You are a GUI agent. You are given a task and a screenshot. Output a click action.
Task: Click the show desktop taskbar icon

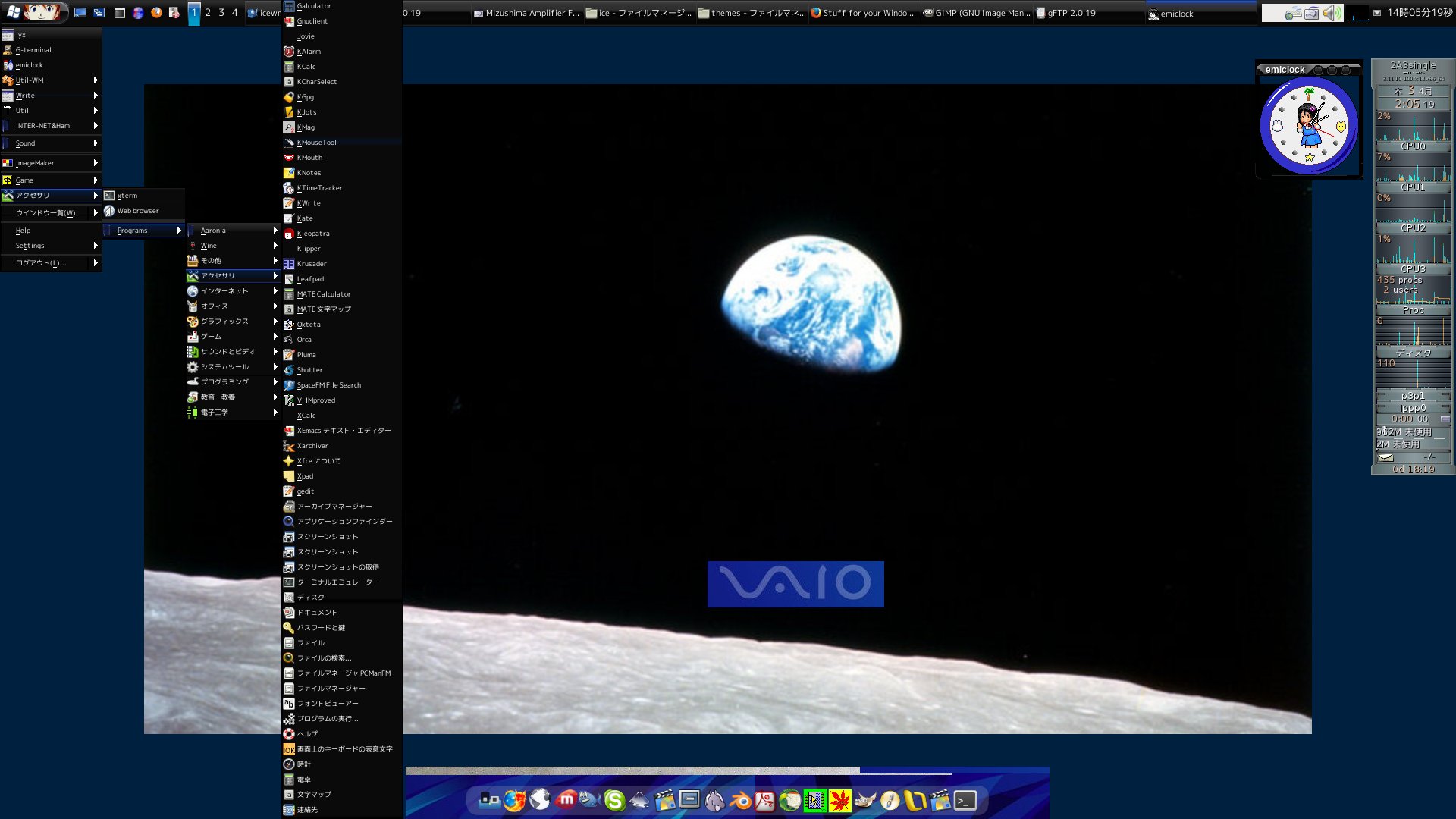(80, 13)
